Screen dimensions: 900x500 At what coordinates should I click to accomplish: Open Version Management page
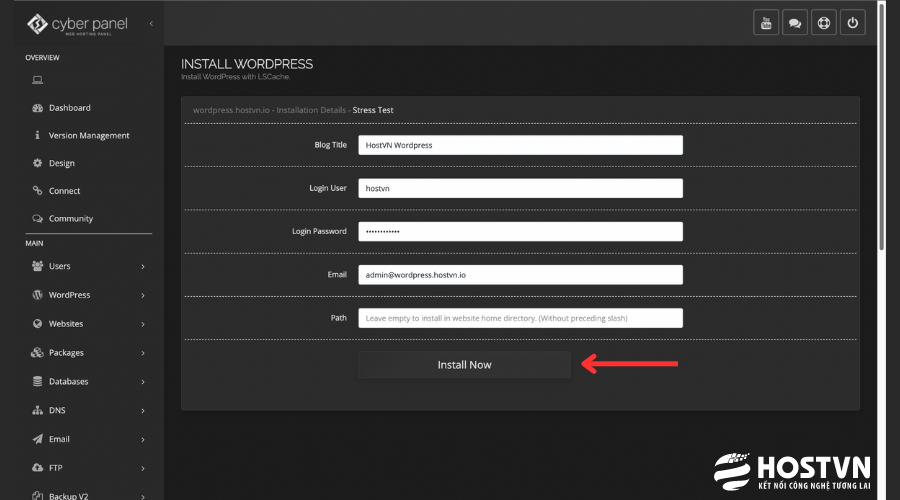pyautogui.click(x=89, y=135)
